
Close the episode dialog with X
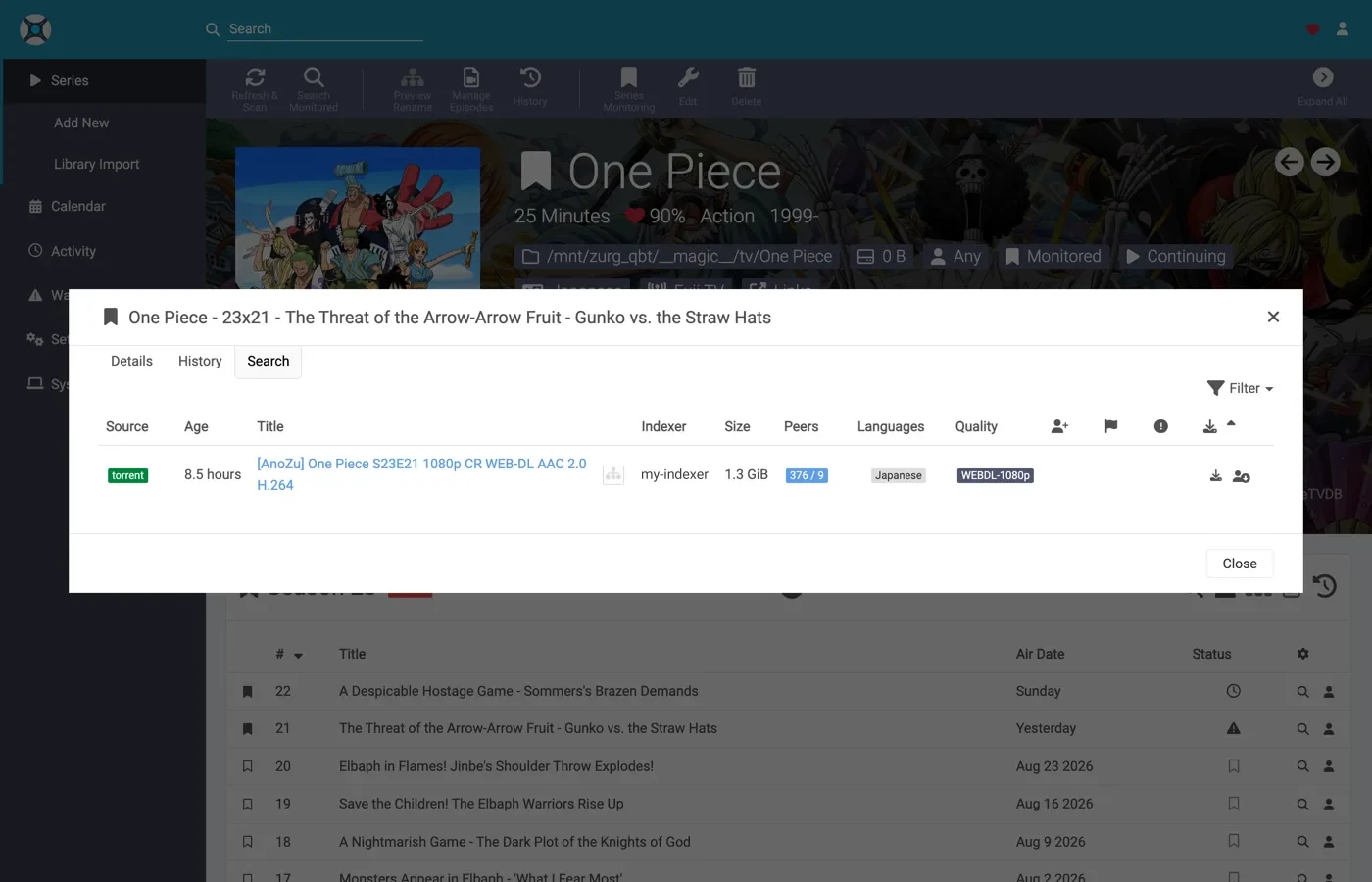point(1273,317)
